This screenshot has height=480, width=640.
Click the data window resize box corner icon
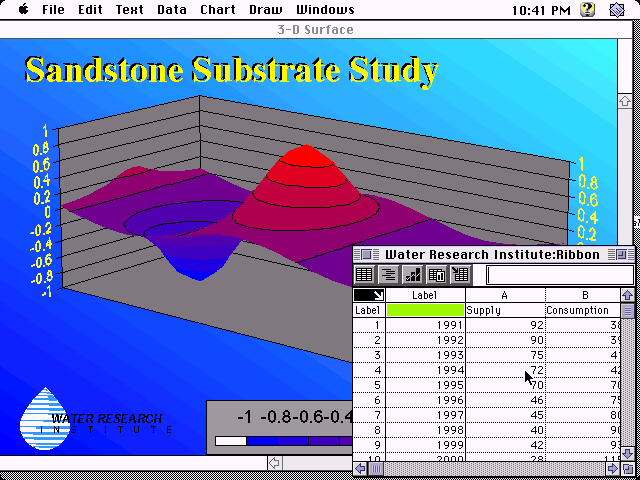click(627, 469)
